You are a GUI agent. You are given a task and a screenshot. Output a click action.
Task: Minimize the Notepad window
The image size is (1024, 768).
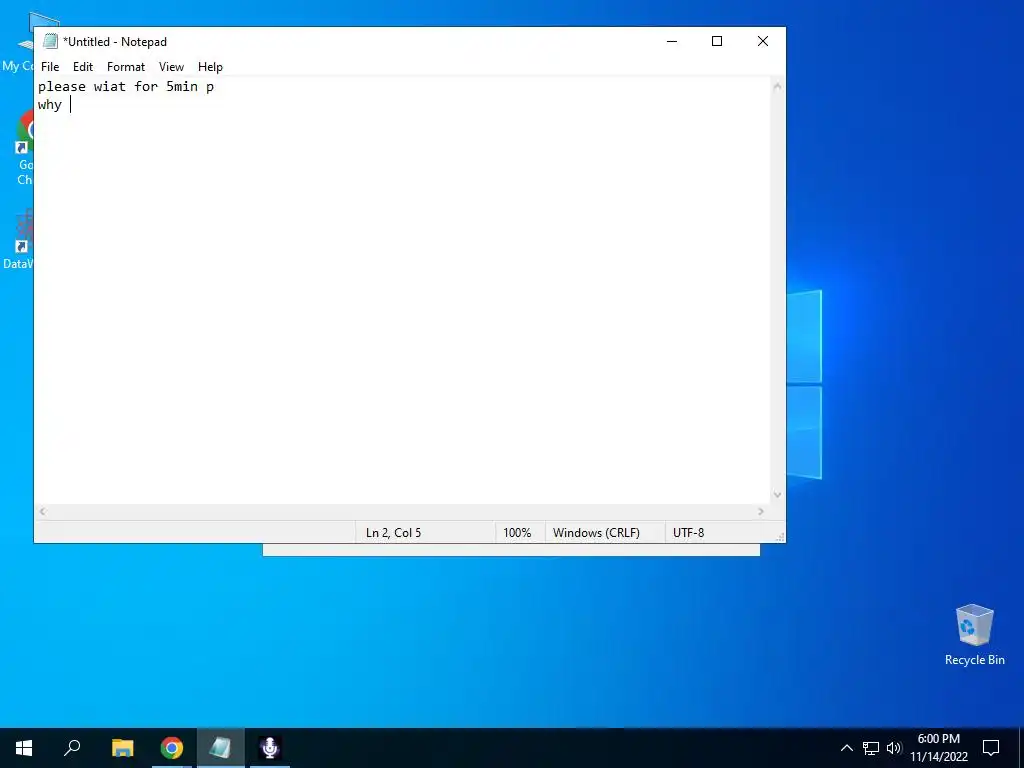coord(671,41)
